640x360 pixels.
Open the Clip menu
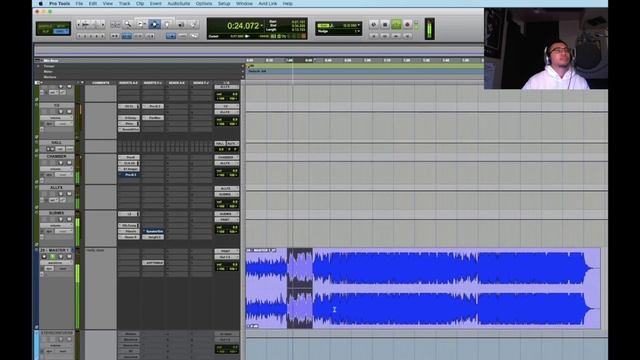click(140, 3)
